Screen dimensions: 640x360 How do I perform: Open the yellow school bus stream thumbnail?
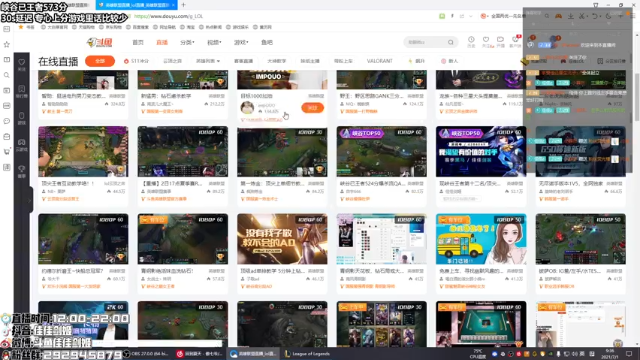[481, 239]
